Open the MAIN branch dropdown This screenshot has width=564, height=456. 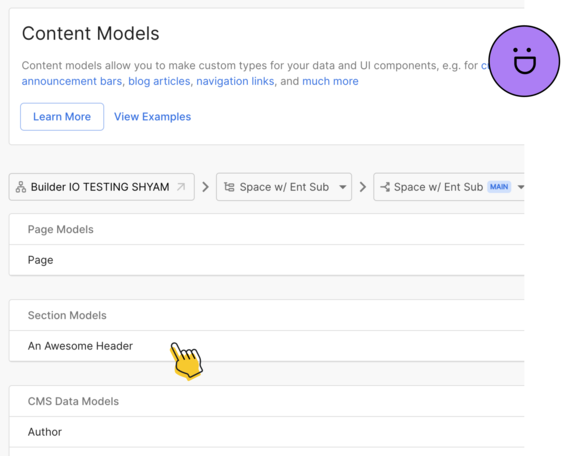449,187
